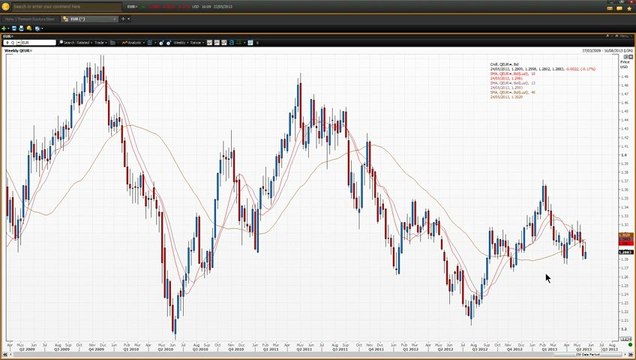The image size is (636, 360).
Task: Click the green bars icon in chart toolbar
Action: [x=239, y=43]
